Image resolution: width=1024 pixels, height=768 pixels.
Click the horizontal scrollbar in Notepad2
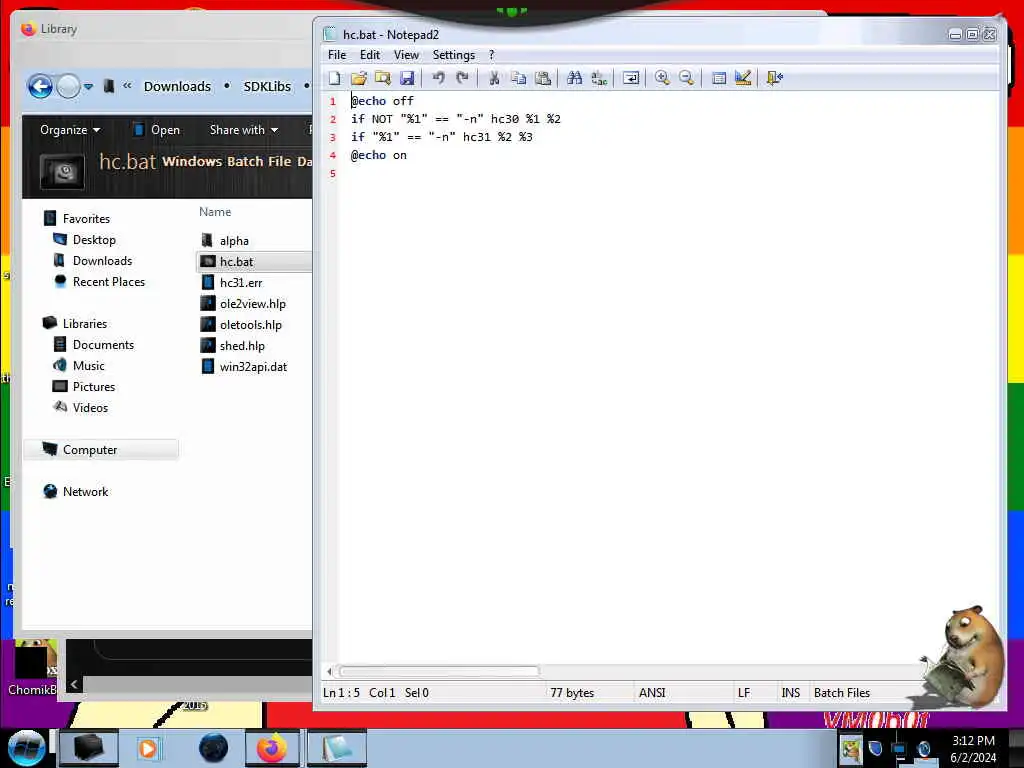pyautogui.click(x=440, y=671)
